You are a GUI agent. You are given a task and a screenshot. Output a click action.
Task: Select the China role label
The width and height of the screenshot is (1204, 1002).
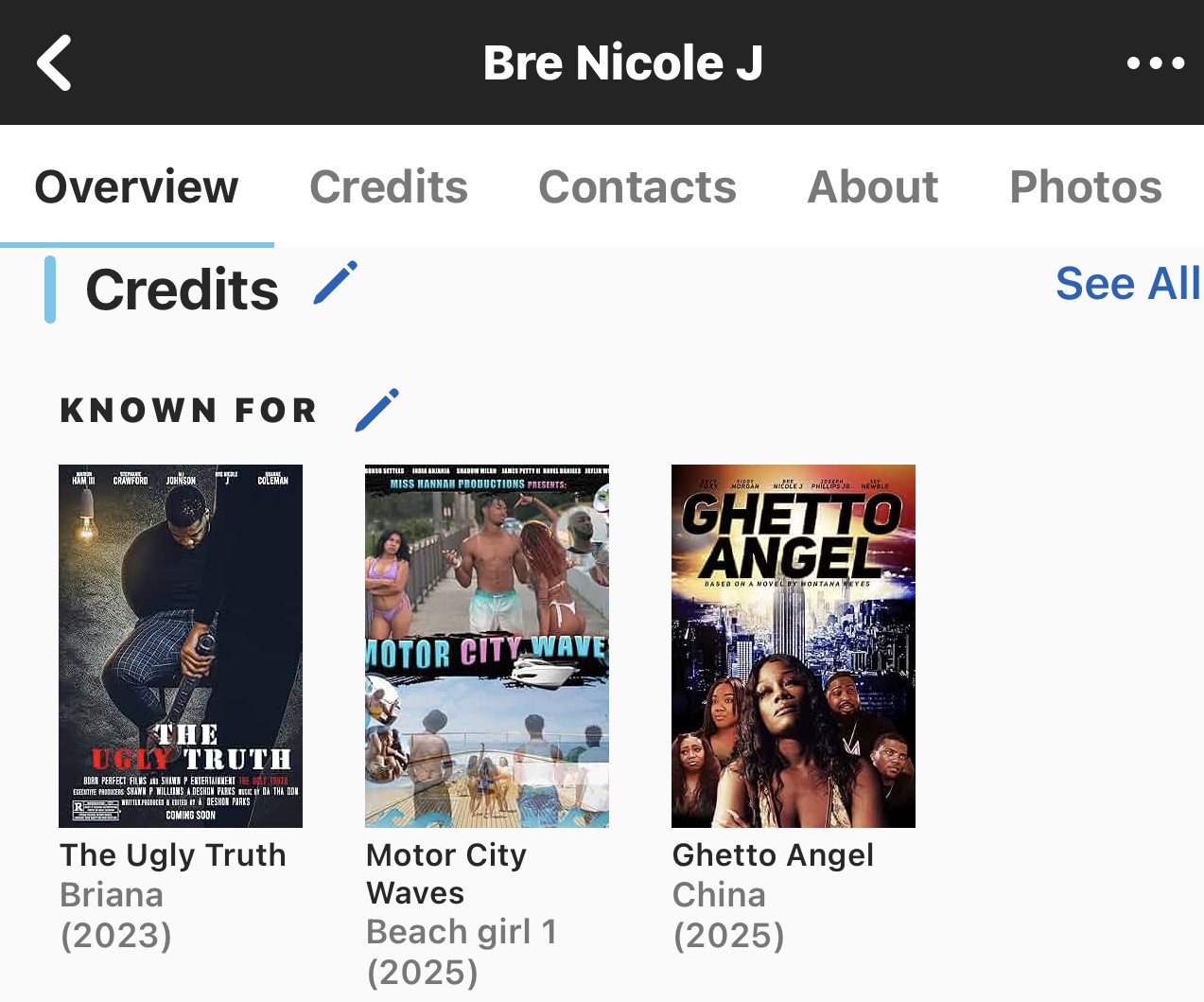tap(719, 895)
